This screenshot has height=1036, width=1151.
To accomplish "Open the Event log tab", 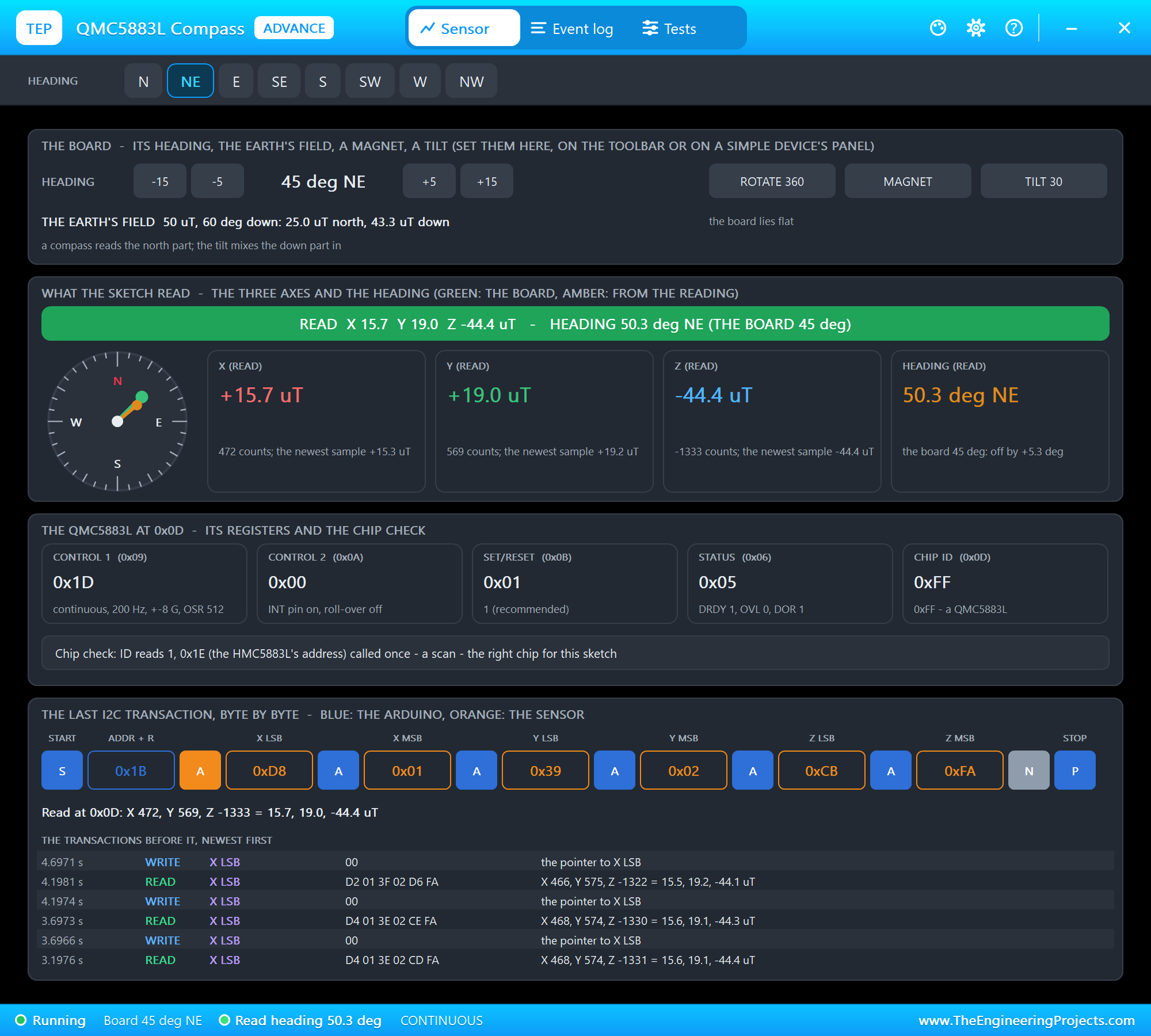I will tap(572, 28).
